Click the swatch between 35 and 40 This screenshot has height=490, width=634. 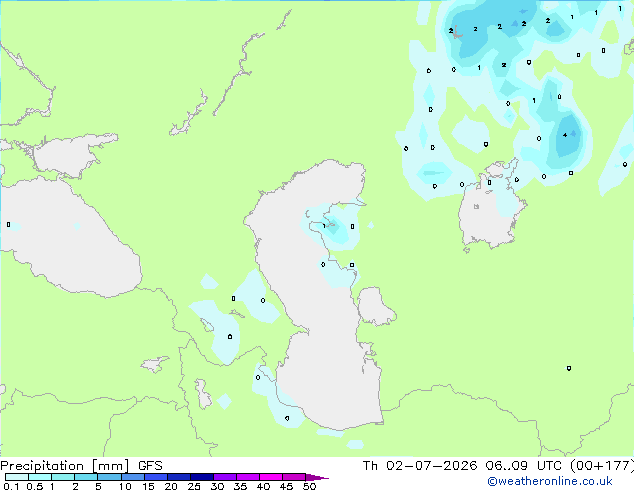pyautogui.click(x=247, y=477)
